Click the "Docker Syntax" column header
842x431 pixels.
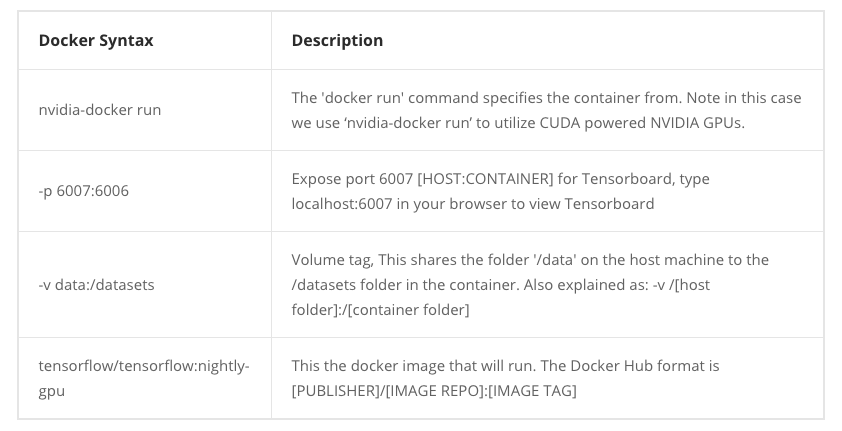click(96, 41)
